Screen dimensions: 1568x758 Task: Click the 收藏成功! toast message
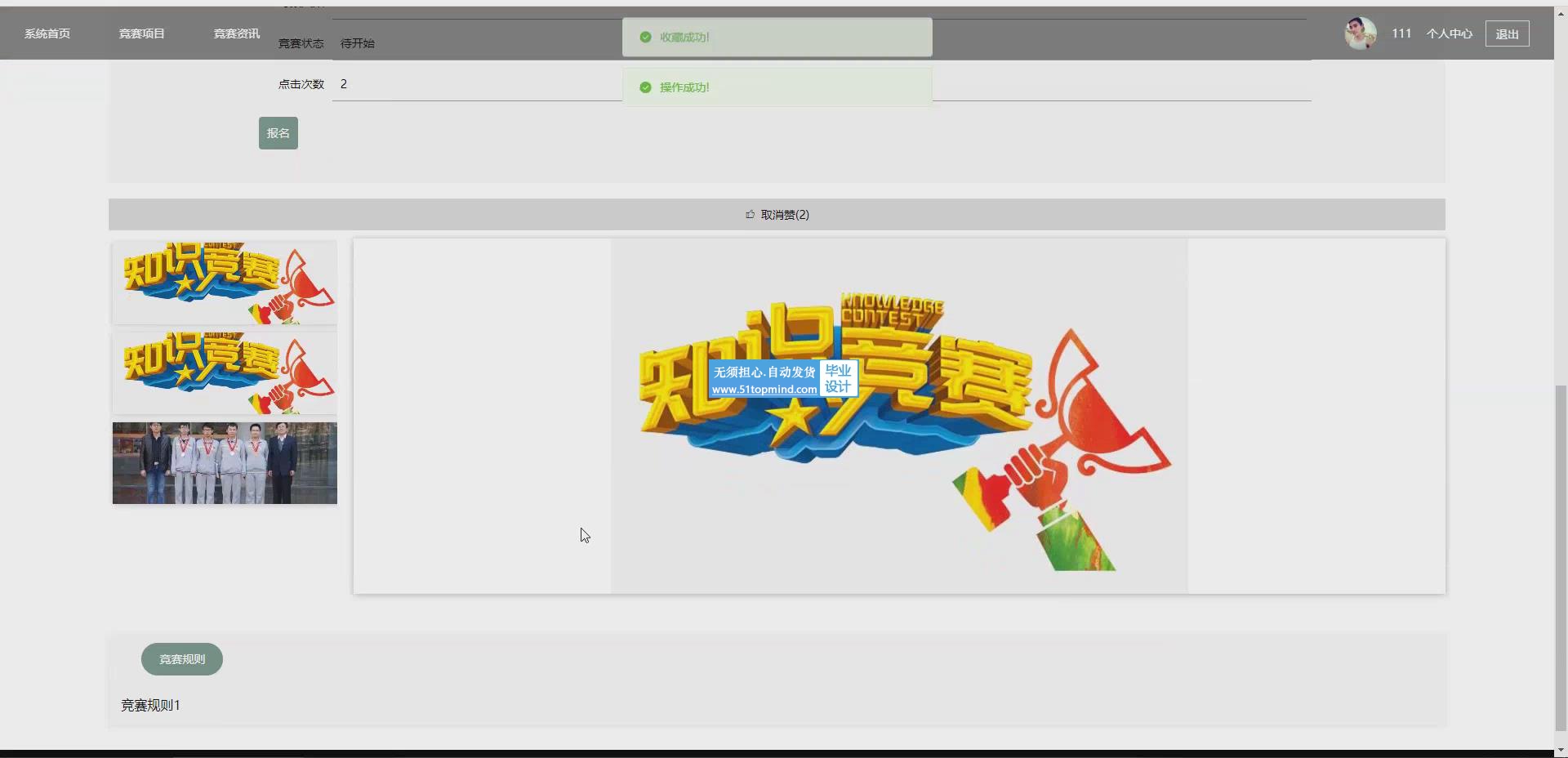pyautogui.click(x=777, y=37)
